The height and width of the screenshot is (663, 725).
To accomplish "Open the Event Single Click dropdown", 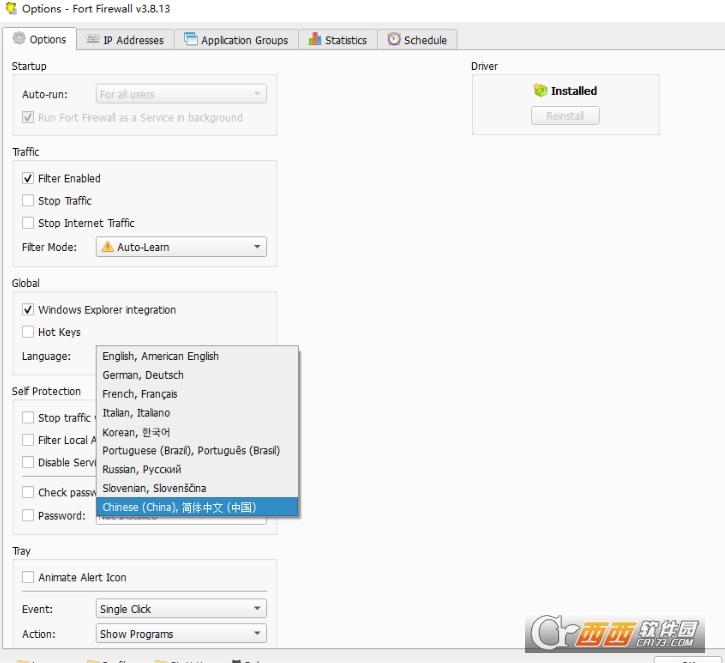I will point(181,608).
